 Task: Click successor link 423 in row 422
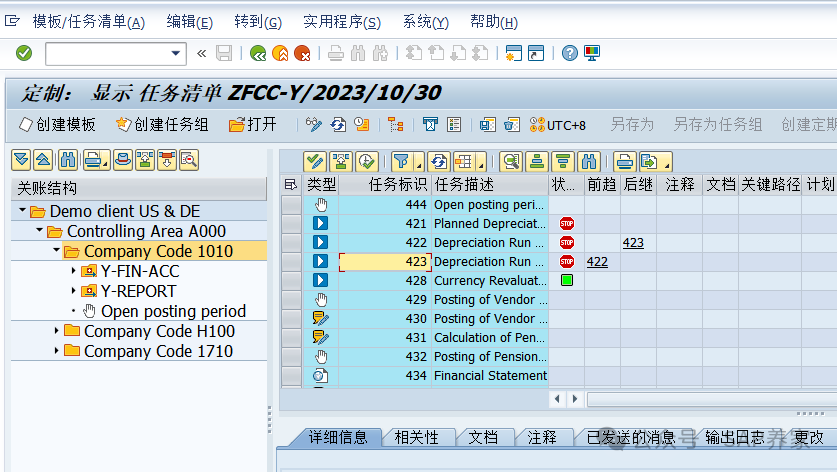pos(633,243)
